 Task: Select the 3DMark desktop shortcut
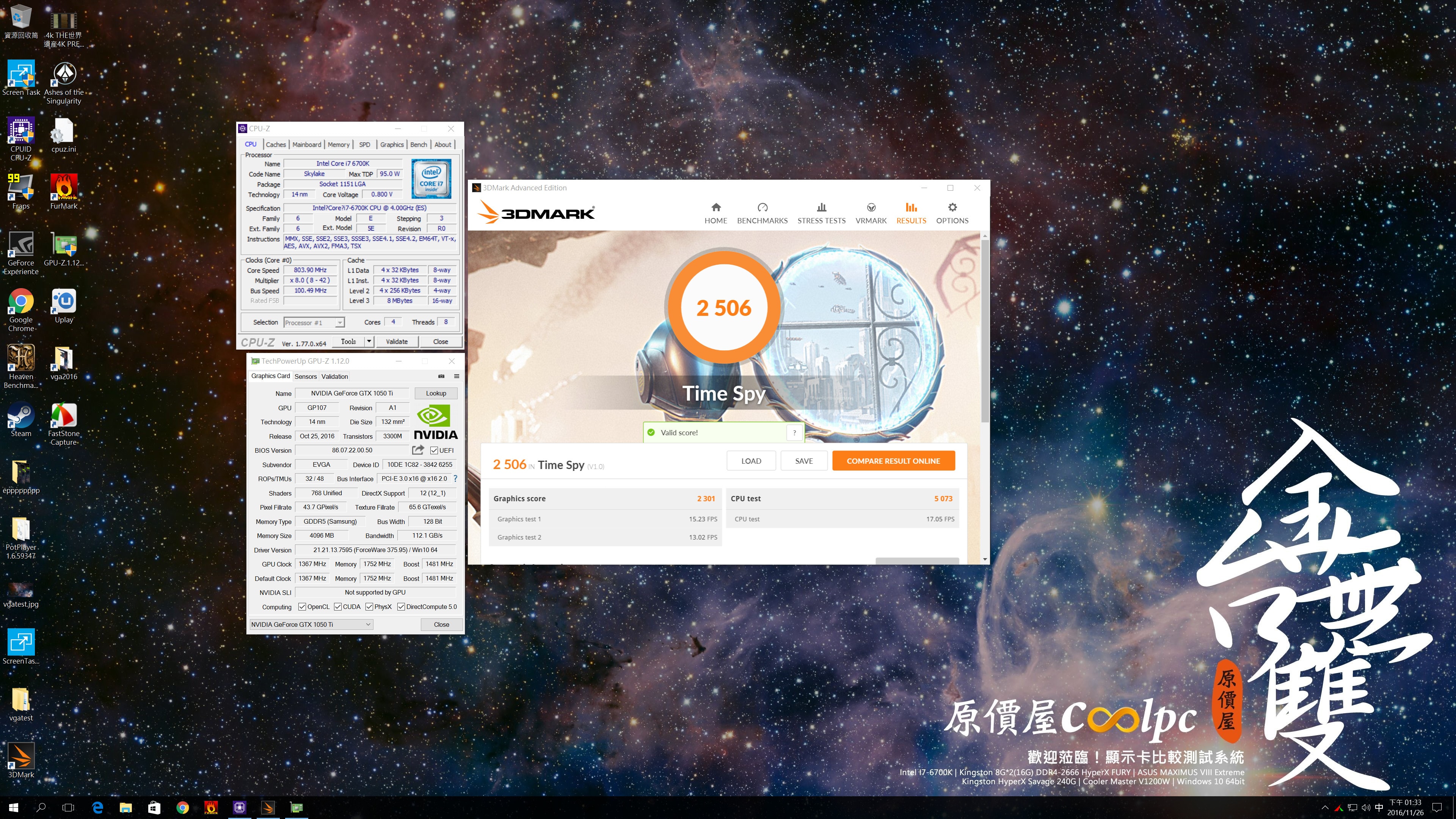tap(21, 761)
